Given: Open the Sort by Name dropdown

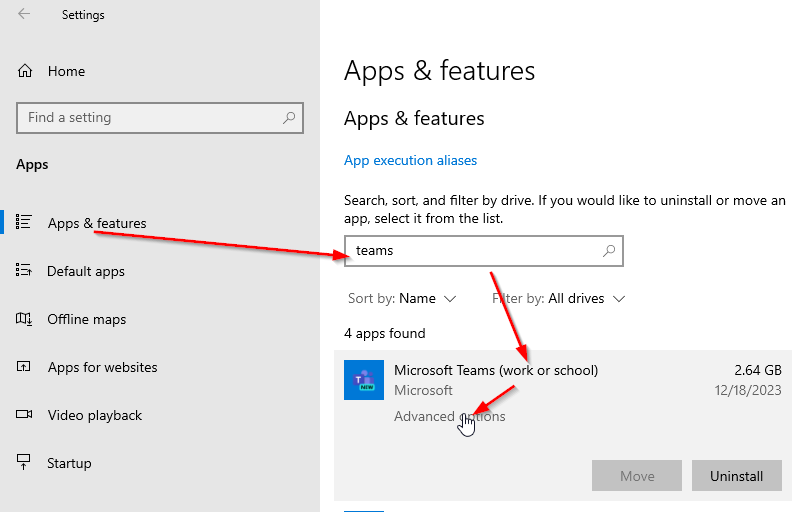Looking at the screenshot, I should click(402, 298).
